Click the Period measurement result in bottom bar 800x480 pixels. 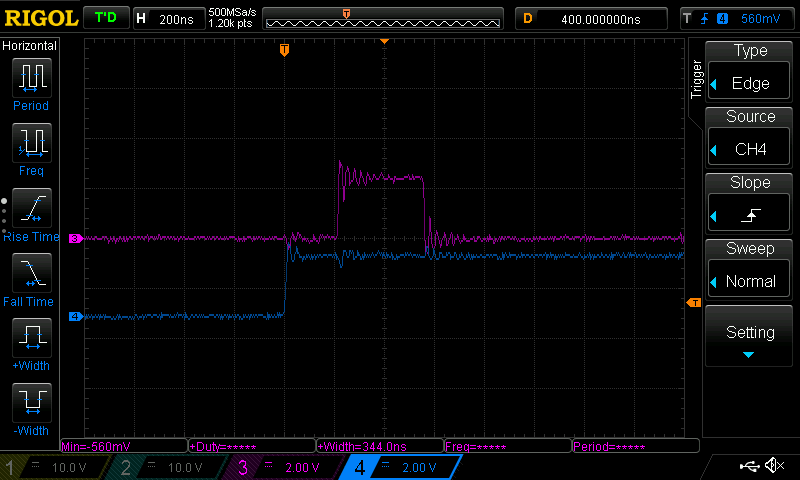[x=636, y=446]
